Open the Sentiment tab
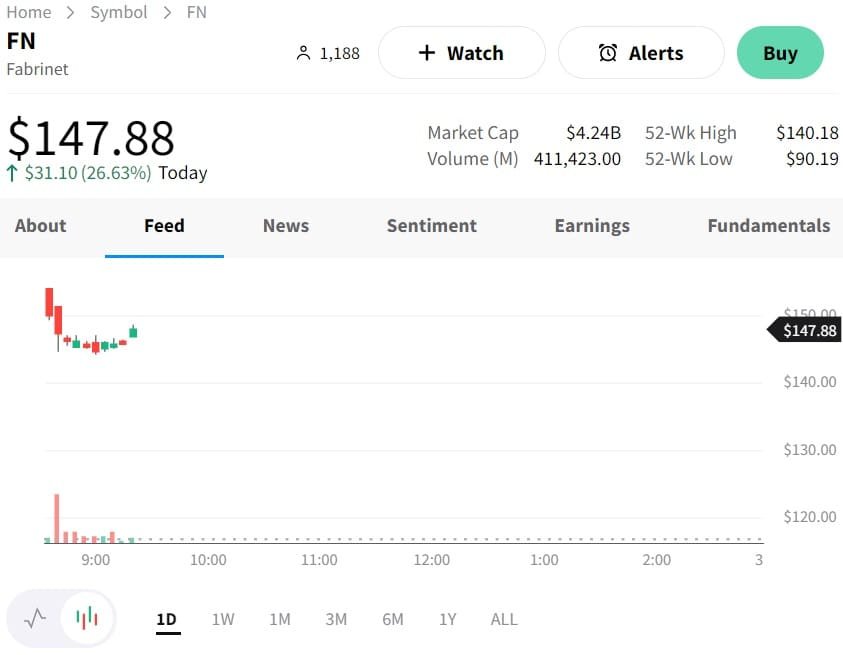The height and width of the screenshot is (655, 843). point(432,226)
